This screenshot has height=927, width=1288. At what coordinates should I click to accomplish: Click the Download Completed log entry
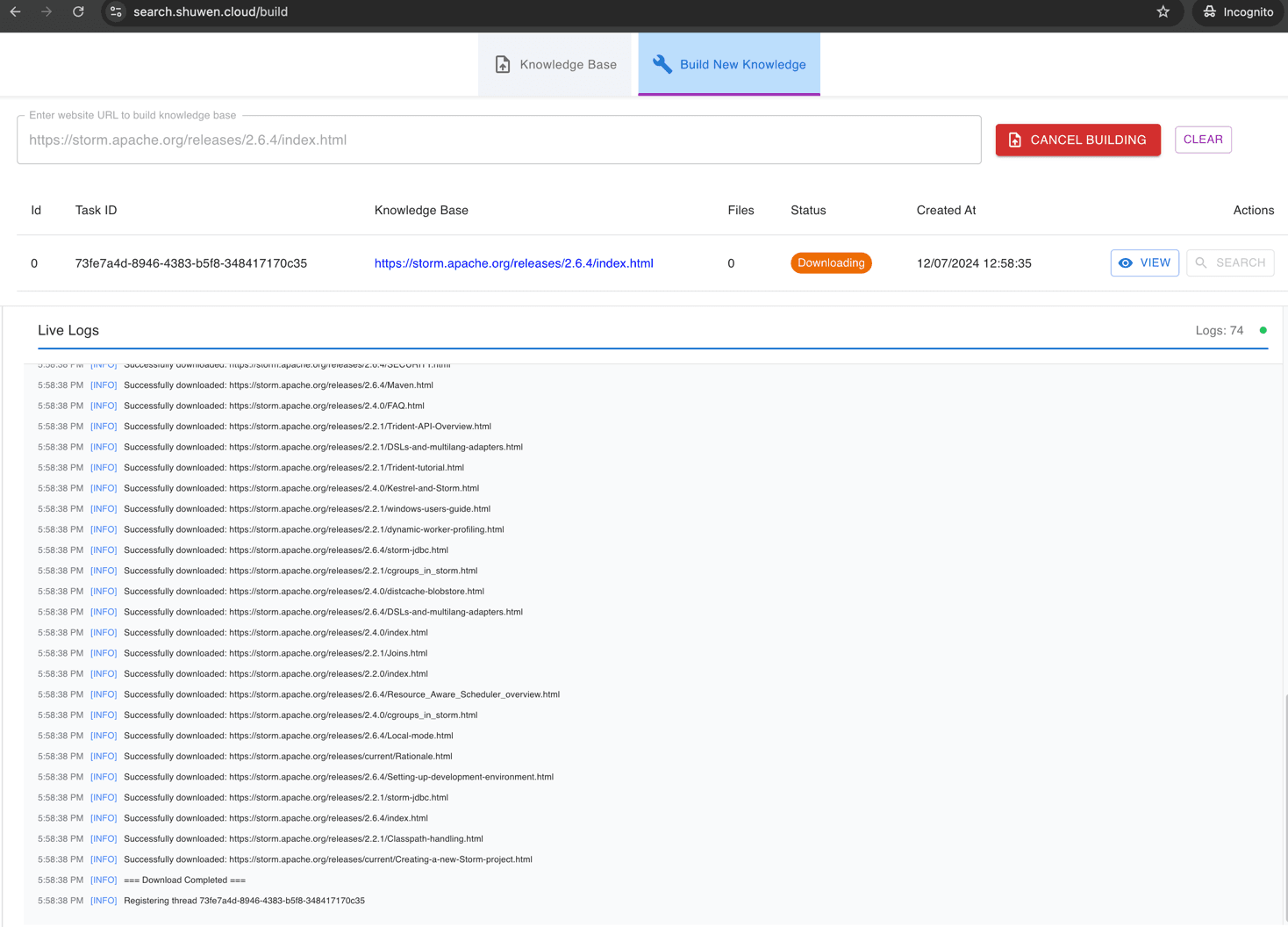(x=184, y=880)
